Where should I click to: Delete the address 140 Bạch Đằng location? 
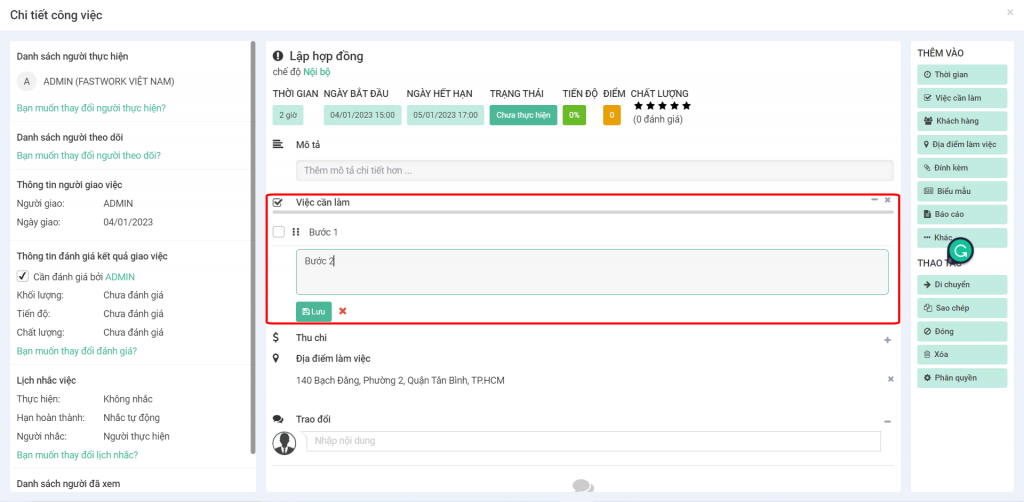pyautogui.click(x=890, y=379)
